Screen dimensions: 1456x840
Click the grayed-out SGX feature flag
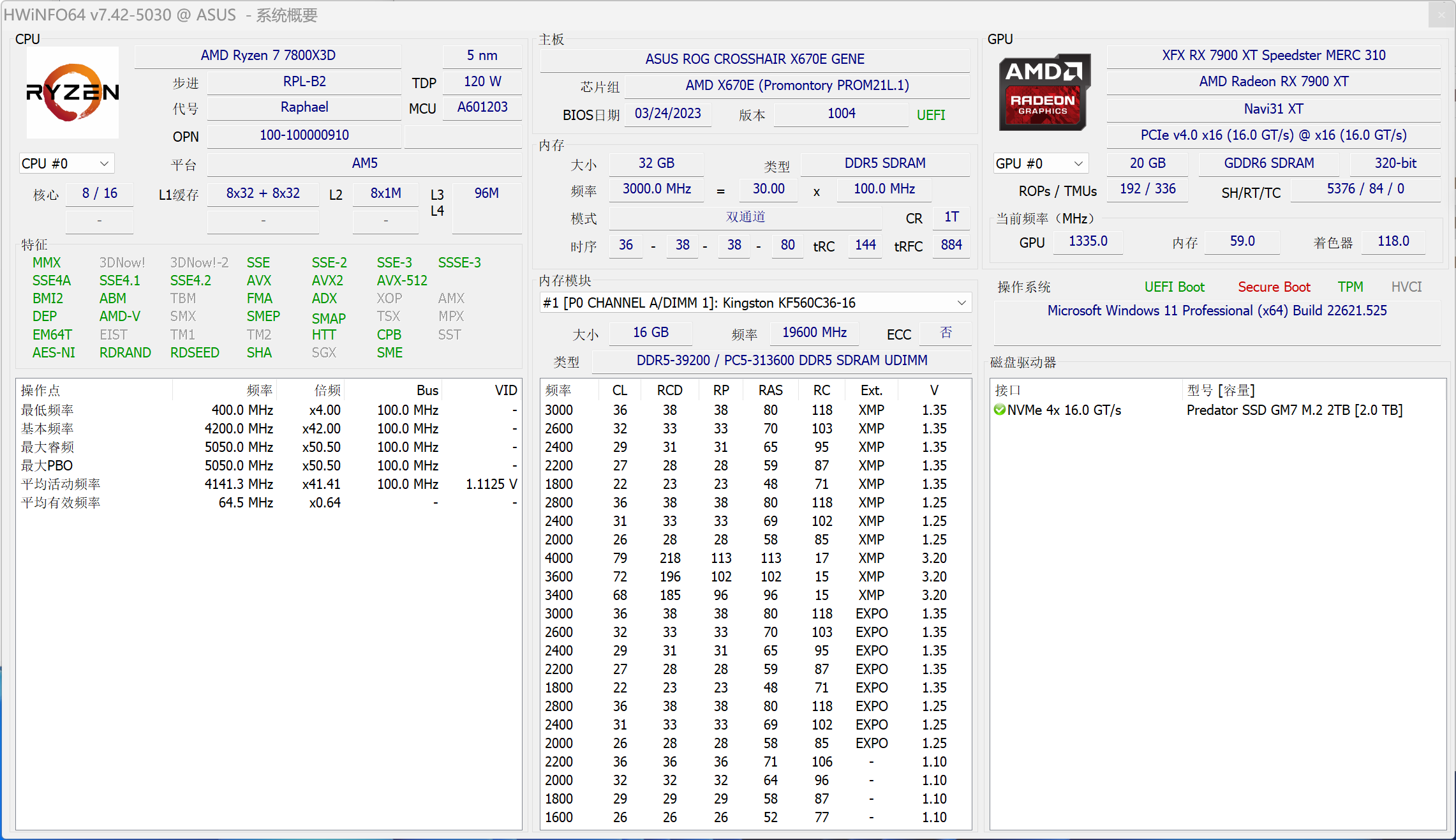click(x=323, y=353)
